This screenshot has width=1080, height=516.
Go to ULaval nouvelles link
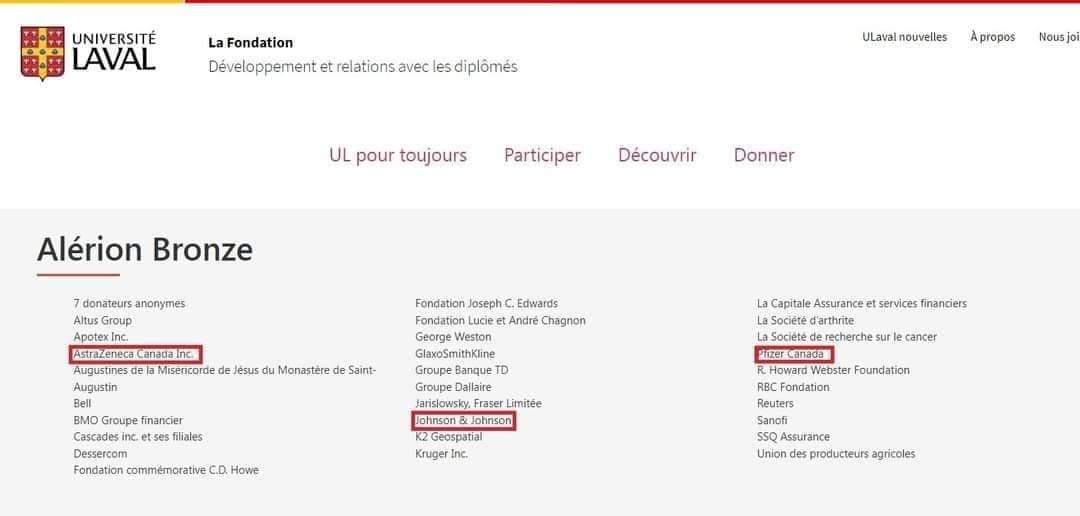904,37
